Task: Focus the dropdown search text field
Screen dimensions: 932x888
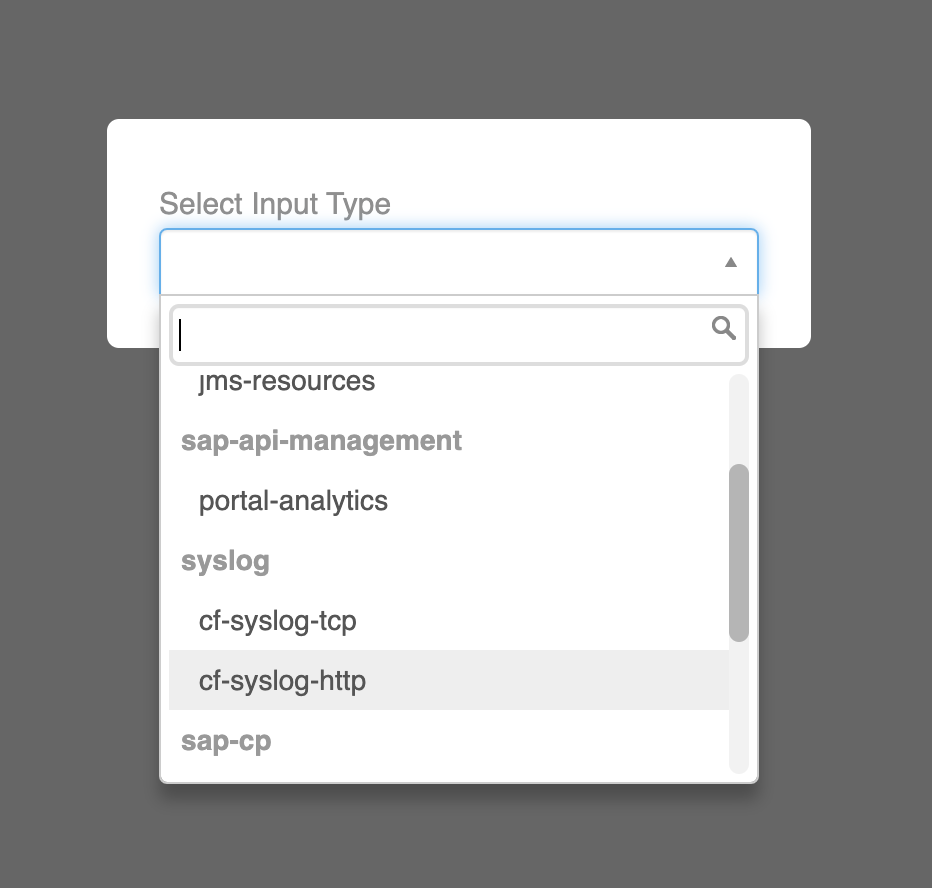Action: pos(440,334)
